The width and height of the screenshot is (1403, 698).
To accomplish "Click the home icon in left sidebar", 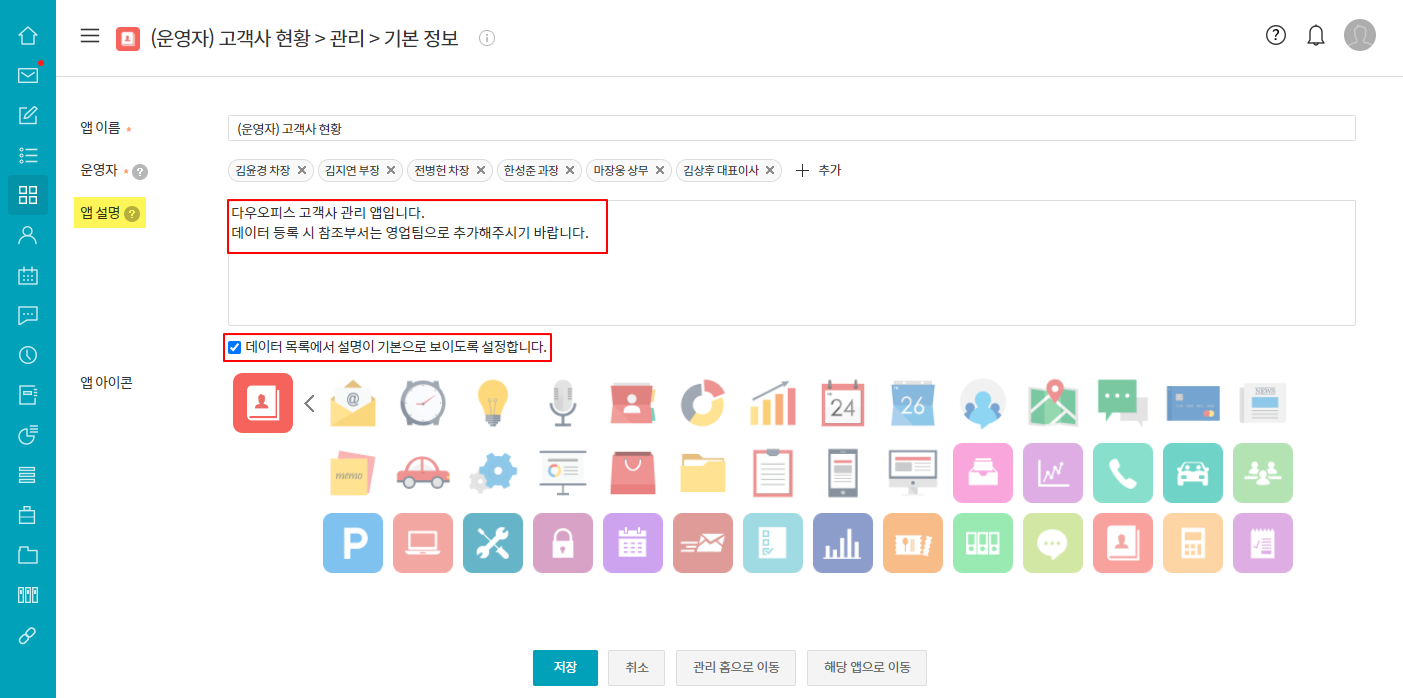I will click(x=28, y=36).
